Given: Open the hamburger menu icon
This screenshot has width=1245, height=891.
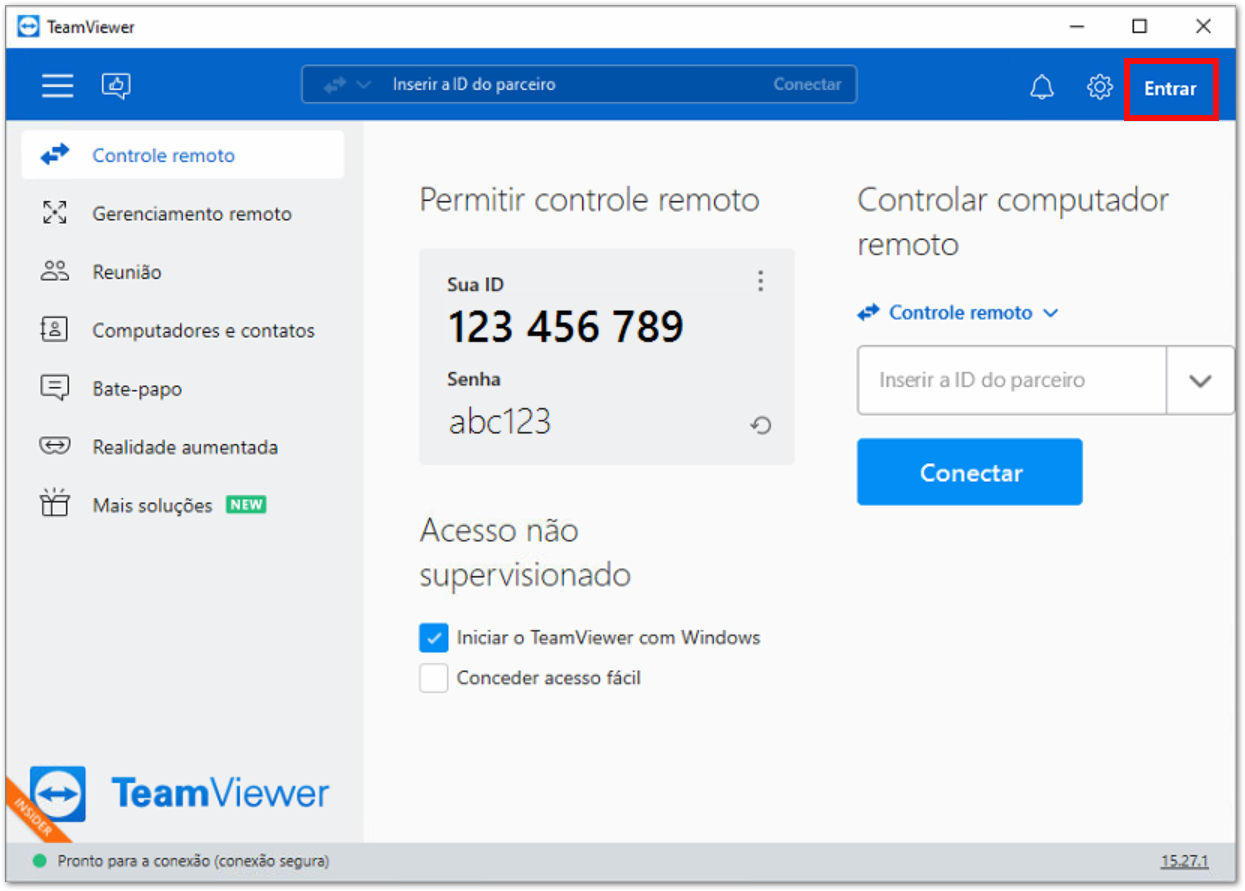Looking at the screenshot, I should click(57, 86).
